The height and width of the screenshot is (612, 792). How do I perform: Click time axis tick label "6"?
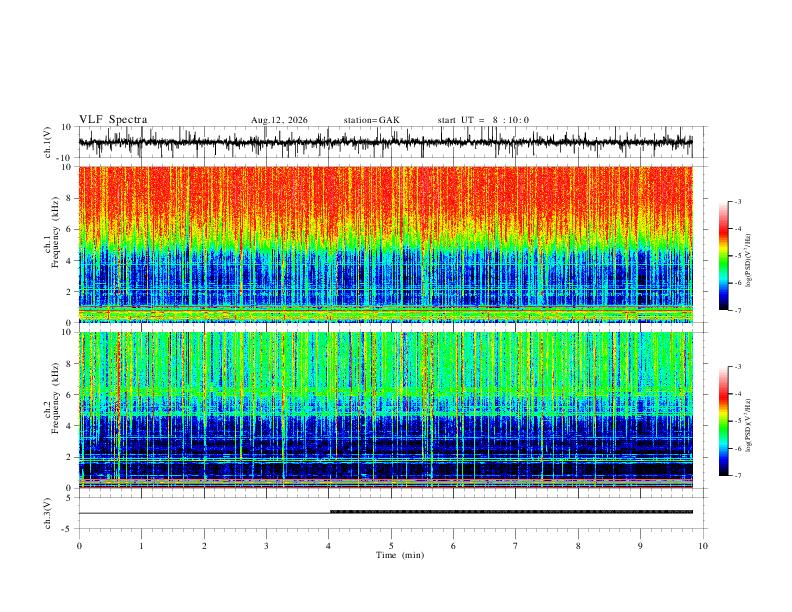[454, 546]
